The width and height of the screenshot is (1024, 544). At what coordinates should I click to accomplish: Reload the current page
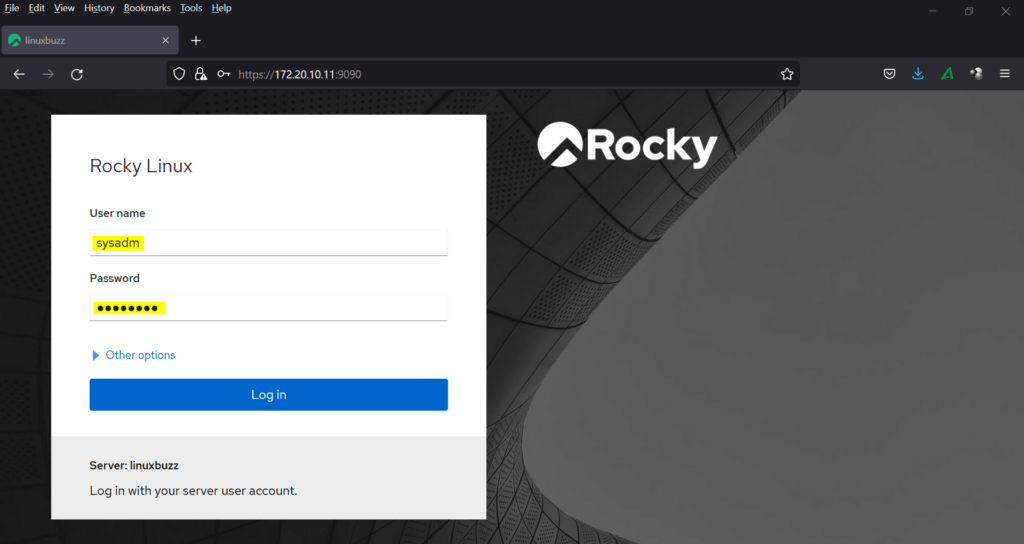pos(77,74)
